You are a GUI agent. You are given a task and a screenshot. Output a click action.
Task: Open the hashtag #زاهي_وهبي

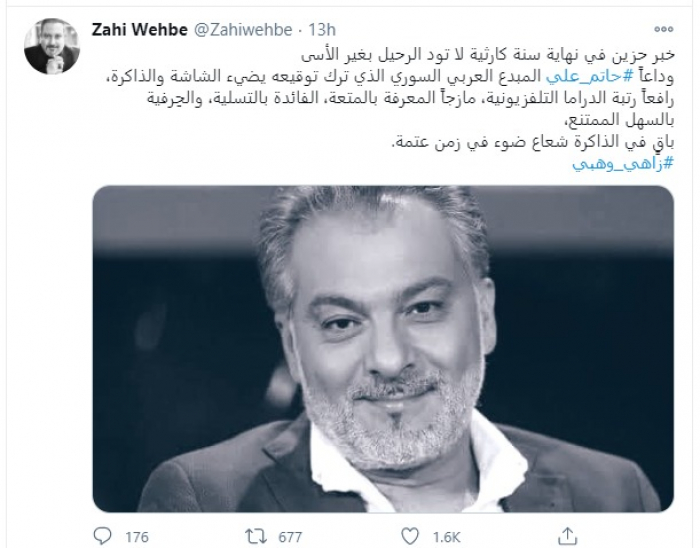pyautogui.click(x=622, y=164)
